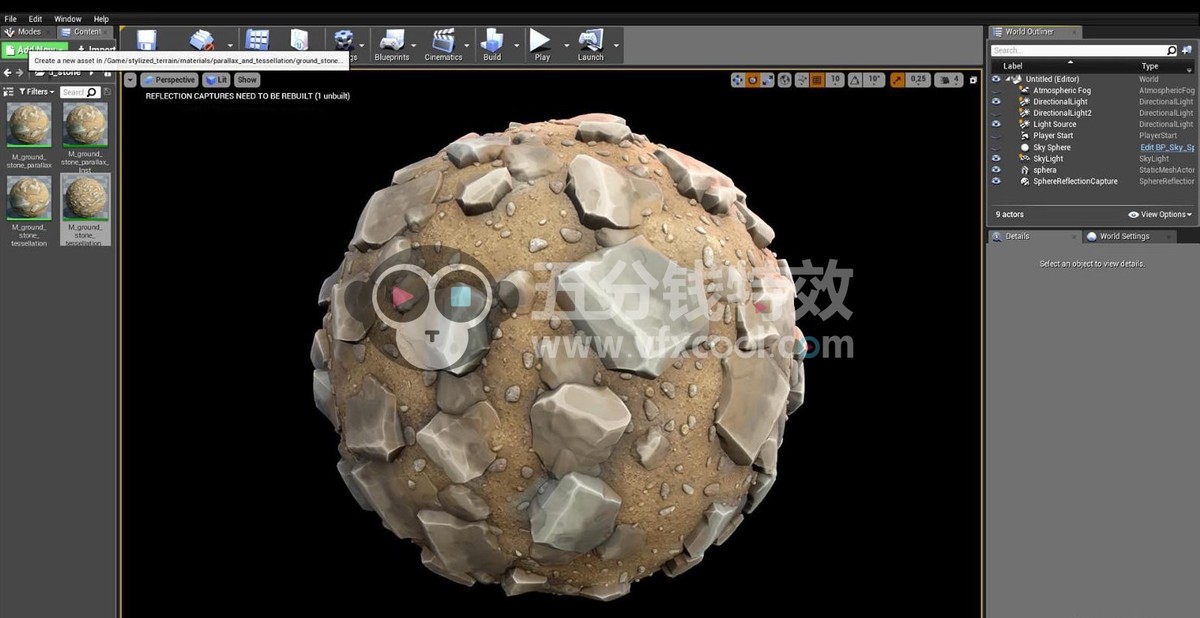Toggle visibility of Light Source actor

coord(996,124)
